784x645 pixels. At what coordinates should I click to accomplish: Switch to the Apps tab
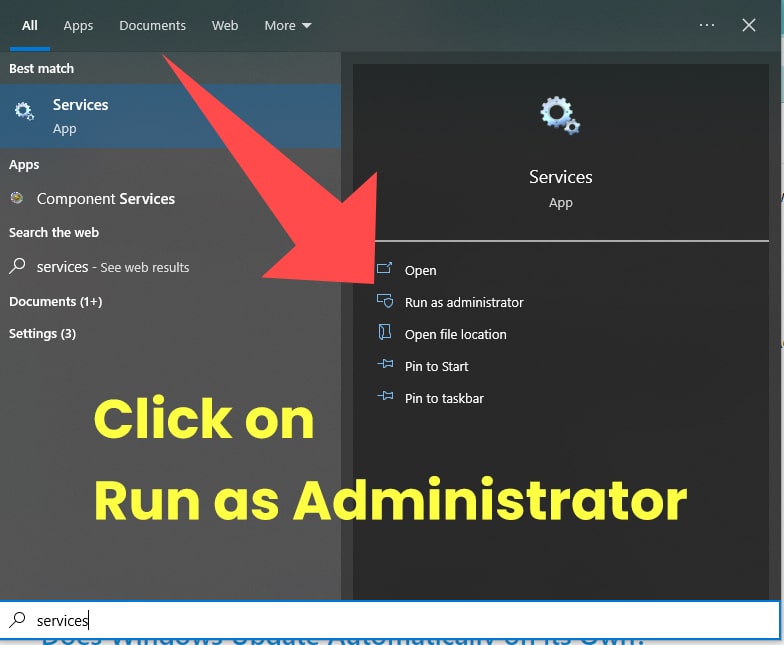[78, 25]
